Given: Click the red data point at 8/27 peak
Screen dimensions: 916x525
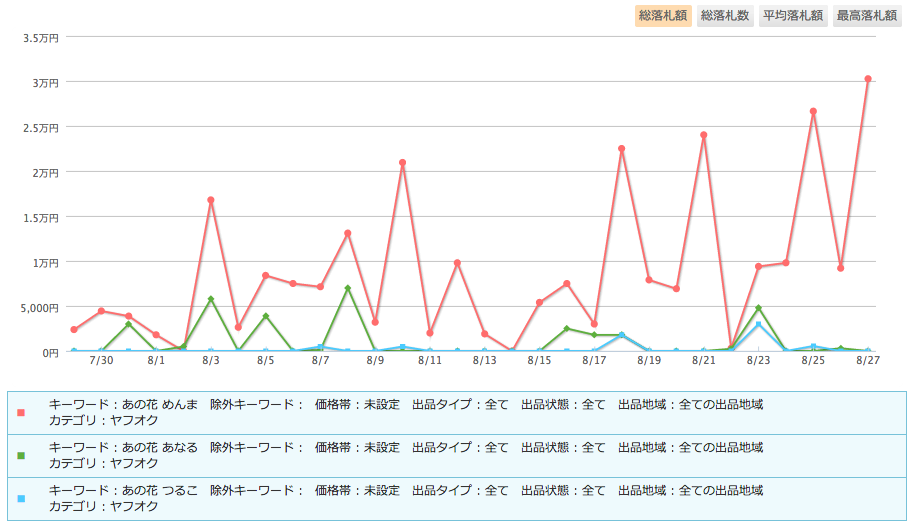Looking at the screenshot, I should (868, 79).
